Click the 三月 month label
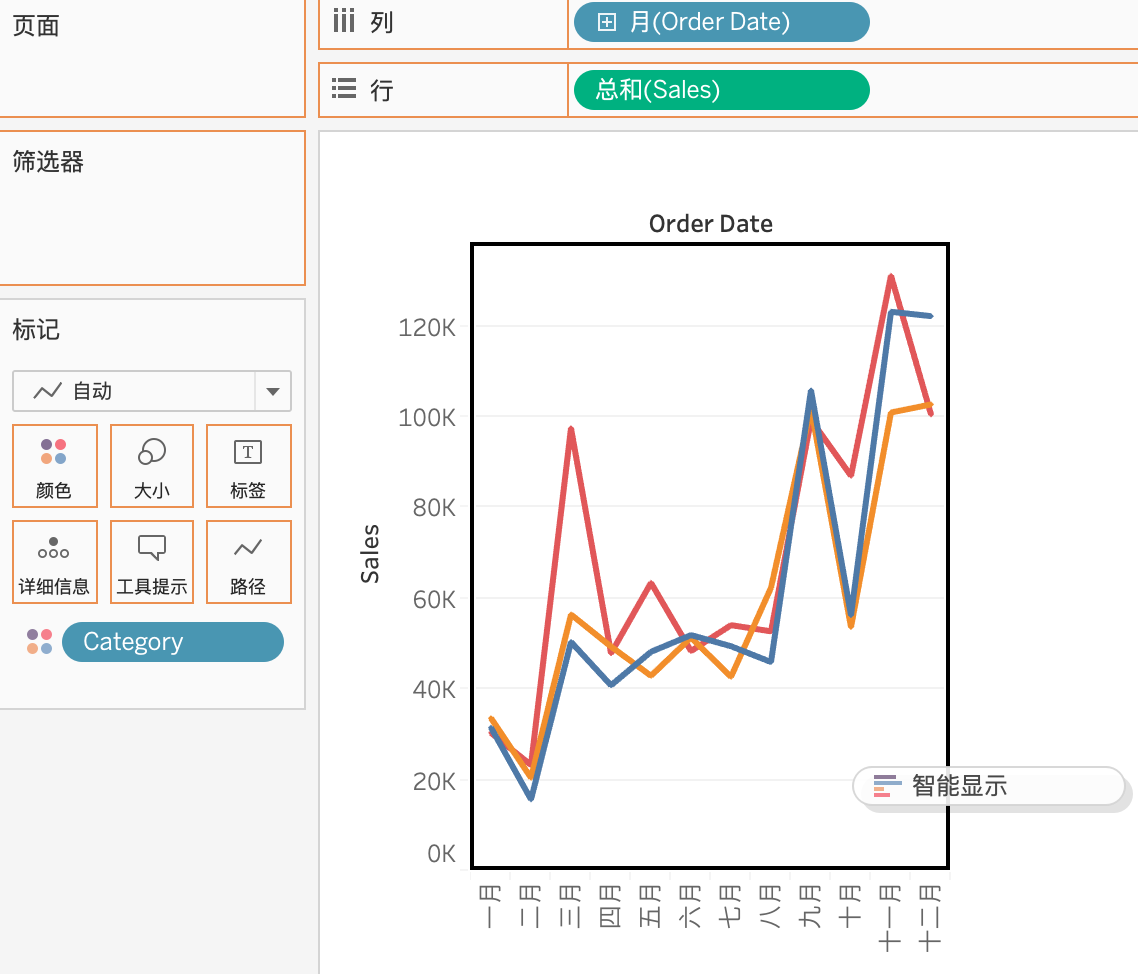 pos(570,907)
